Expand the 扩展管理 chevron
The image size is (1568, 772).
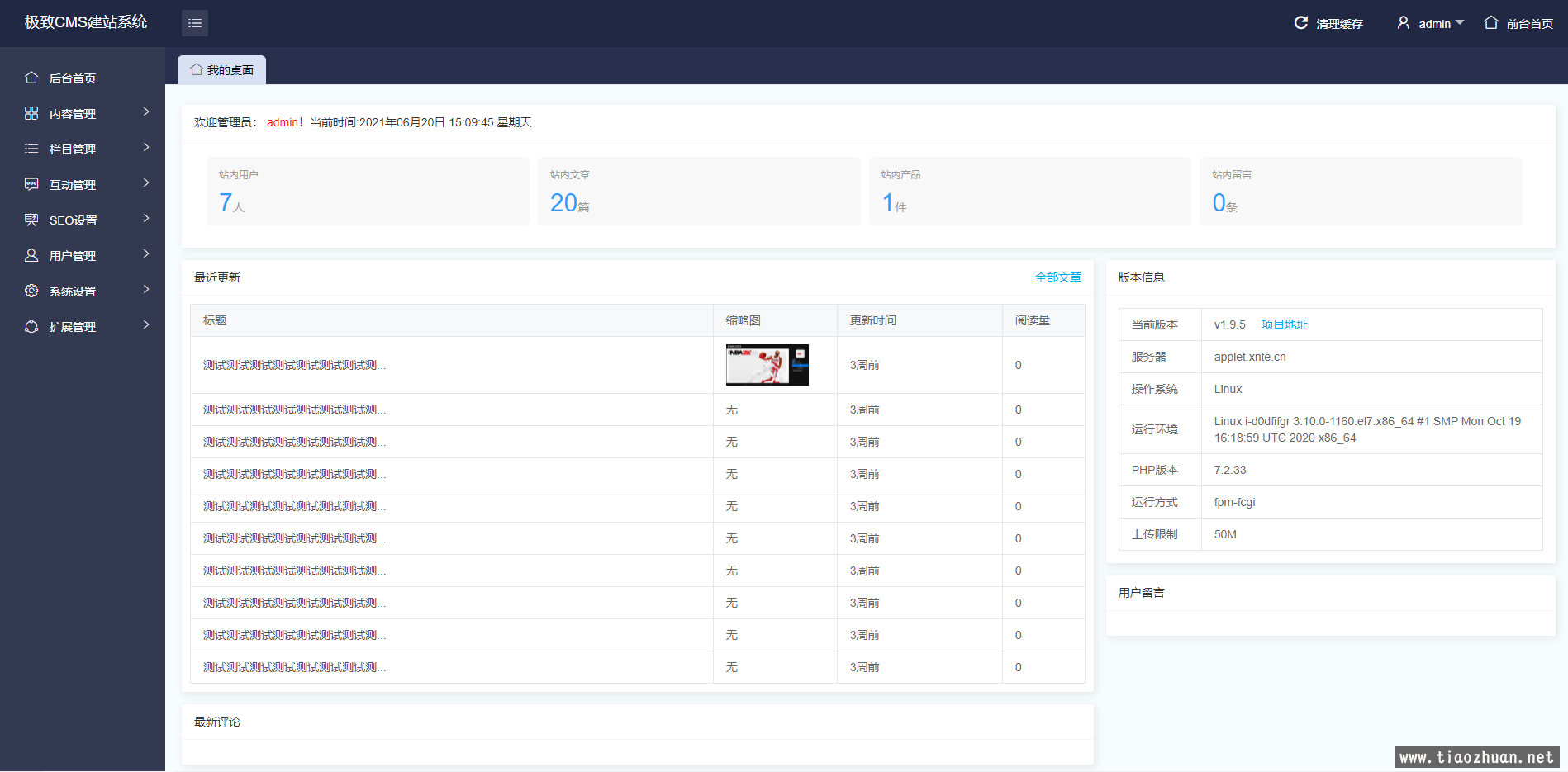tap(146, 324)
